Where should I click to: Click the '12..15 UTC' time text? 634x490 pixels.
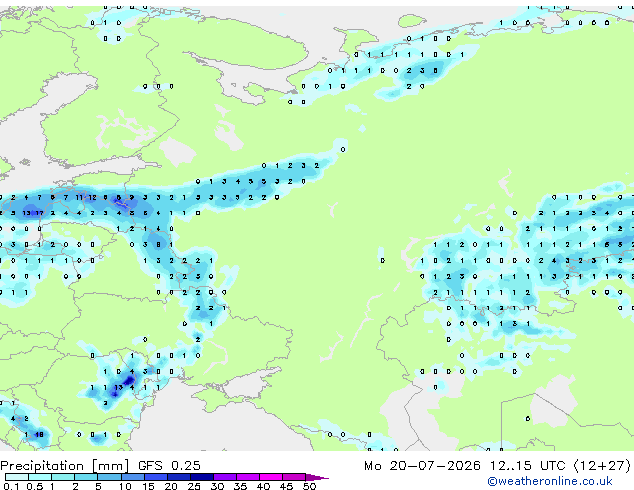(527, 466)
